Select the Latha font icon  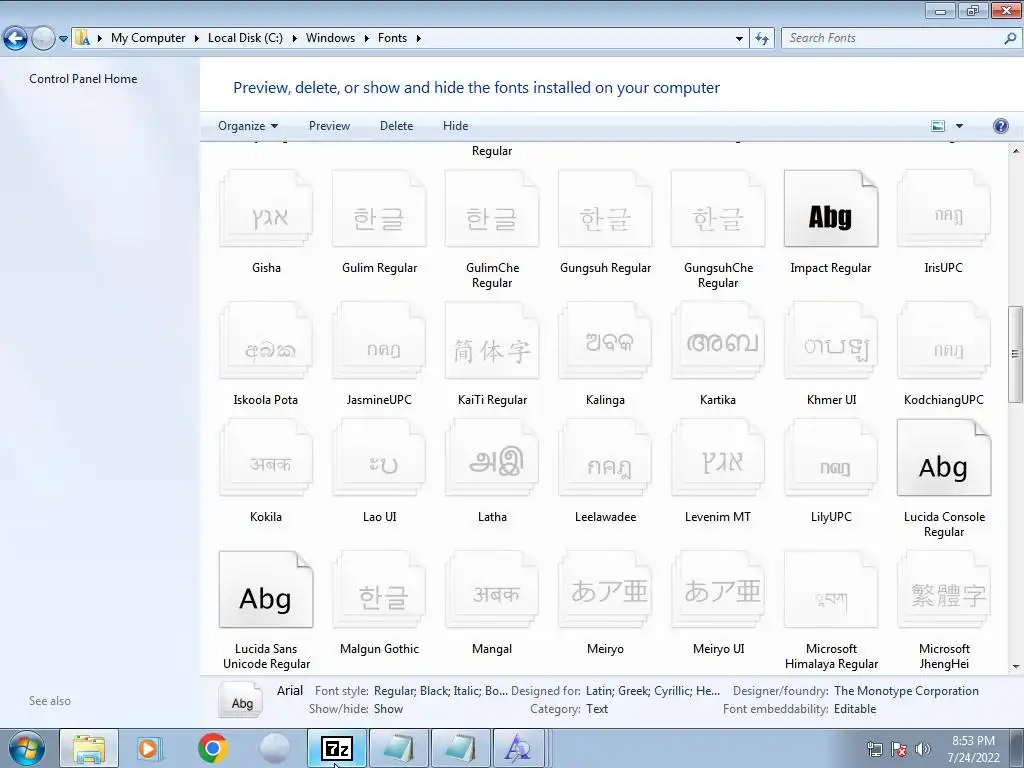[492, 457]
